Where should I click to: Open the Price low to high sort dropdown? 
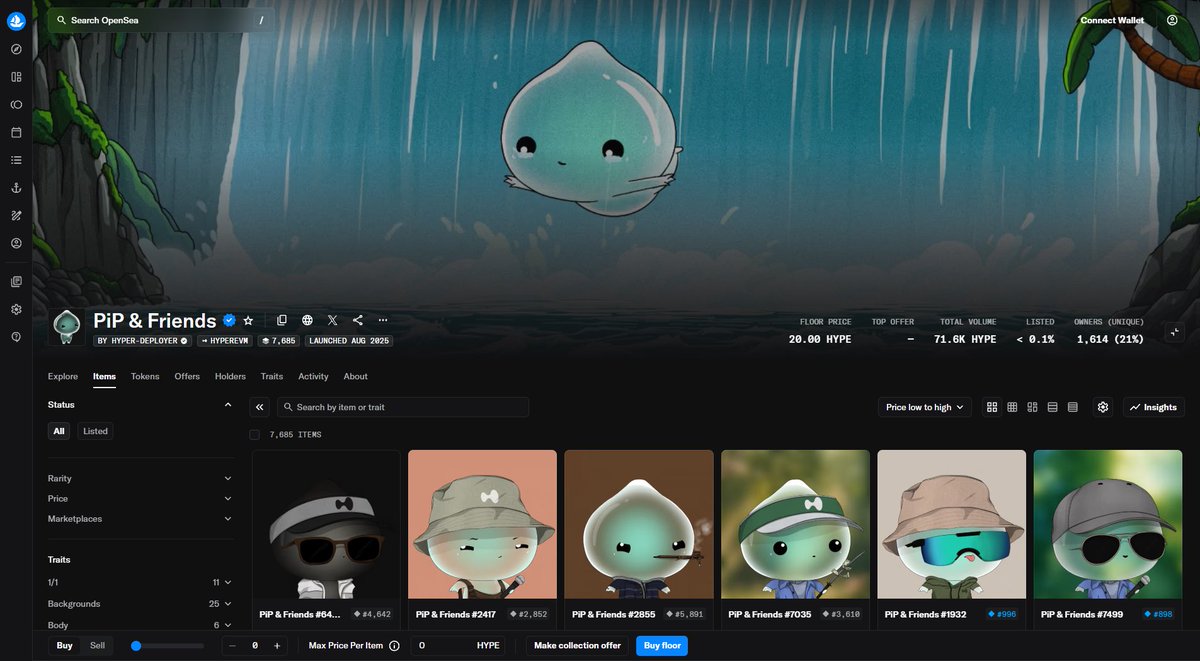pyautogui.click(x=925, y=407)
